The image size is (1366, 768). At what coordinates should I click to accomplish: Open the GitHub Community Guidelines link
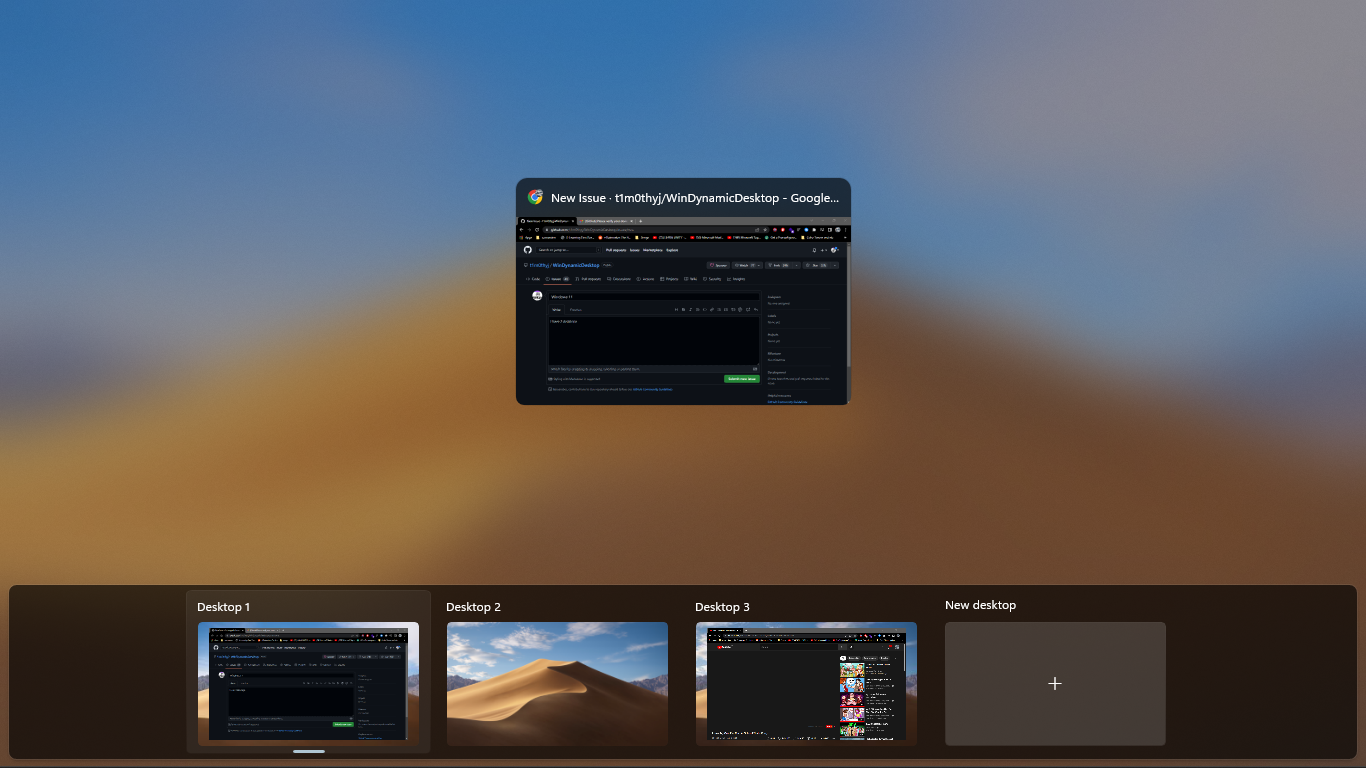tap(652, 389)
